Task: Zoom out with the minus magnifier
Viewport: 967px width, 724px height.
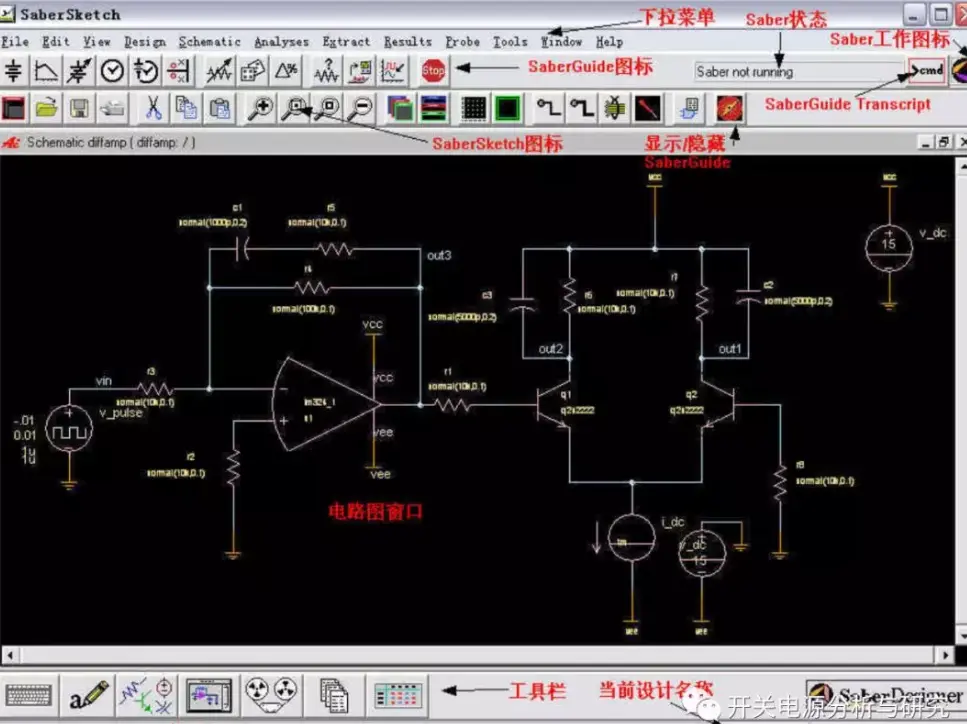Action: 361,109
